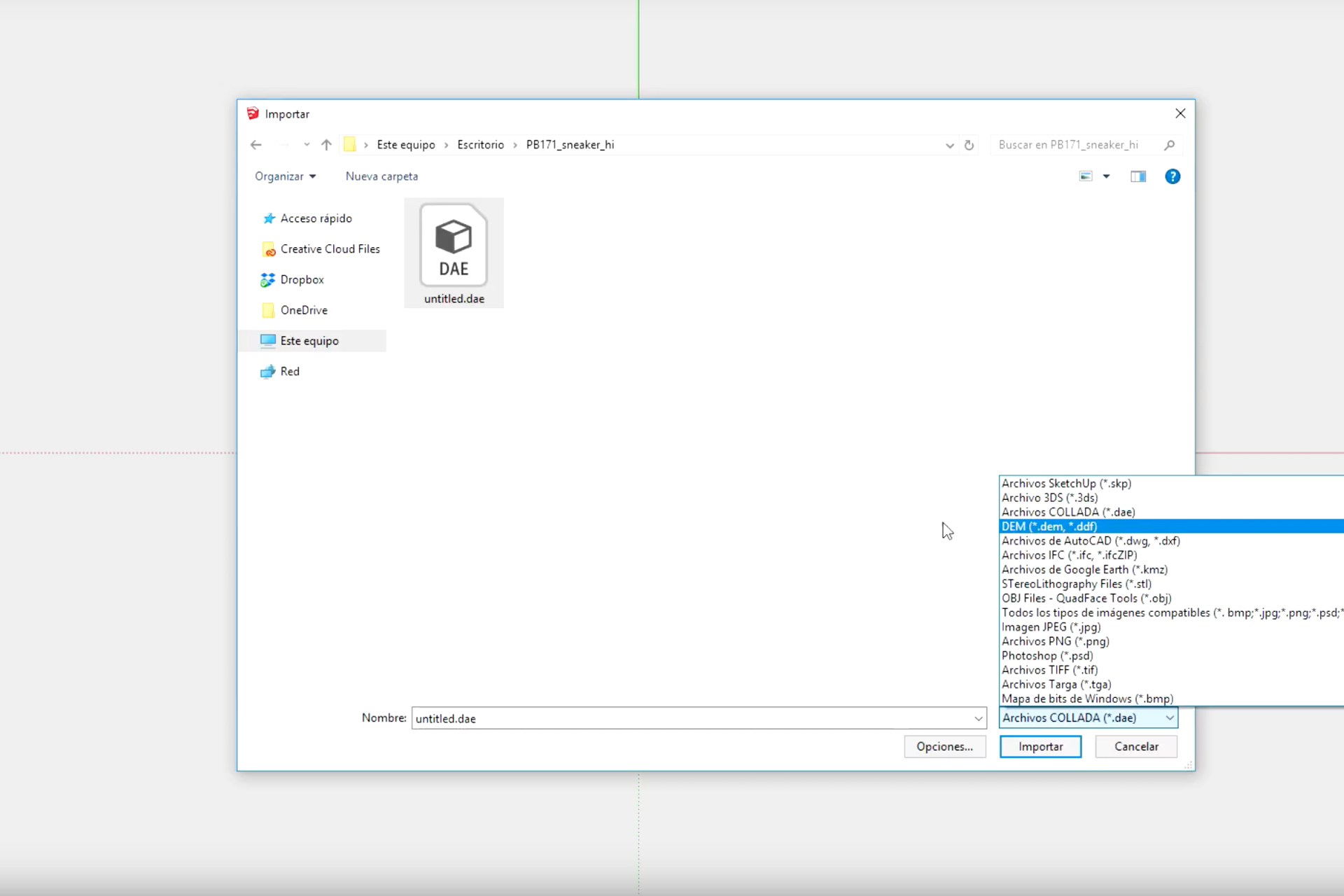
Task: Choose Archivo 3DS (*.3ds) file type
Action: [1172, 498]
